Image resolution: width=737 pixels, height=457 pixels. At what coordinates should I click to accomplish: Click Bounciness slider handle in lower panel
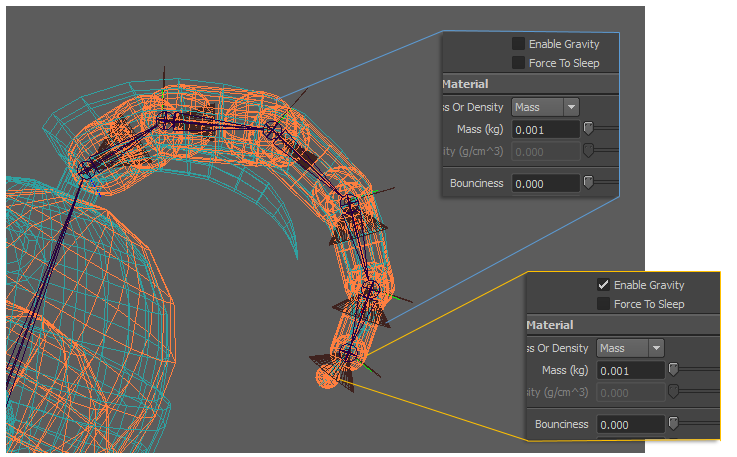[x=674, y=423]
